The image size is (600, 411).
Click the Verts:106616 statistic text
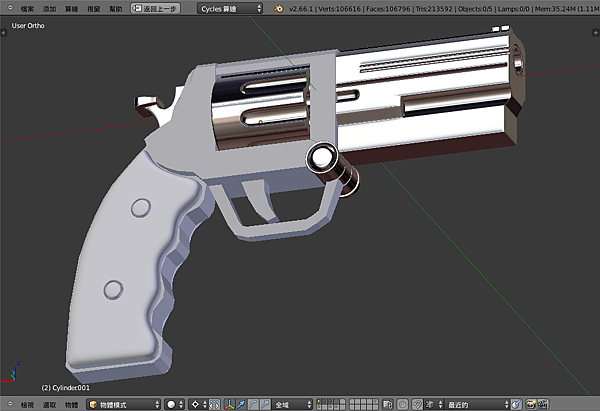point(339,8)
